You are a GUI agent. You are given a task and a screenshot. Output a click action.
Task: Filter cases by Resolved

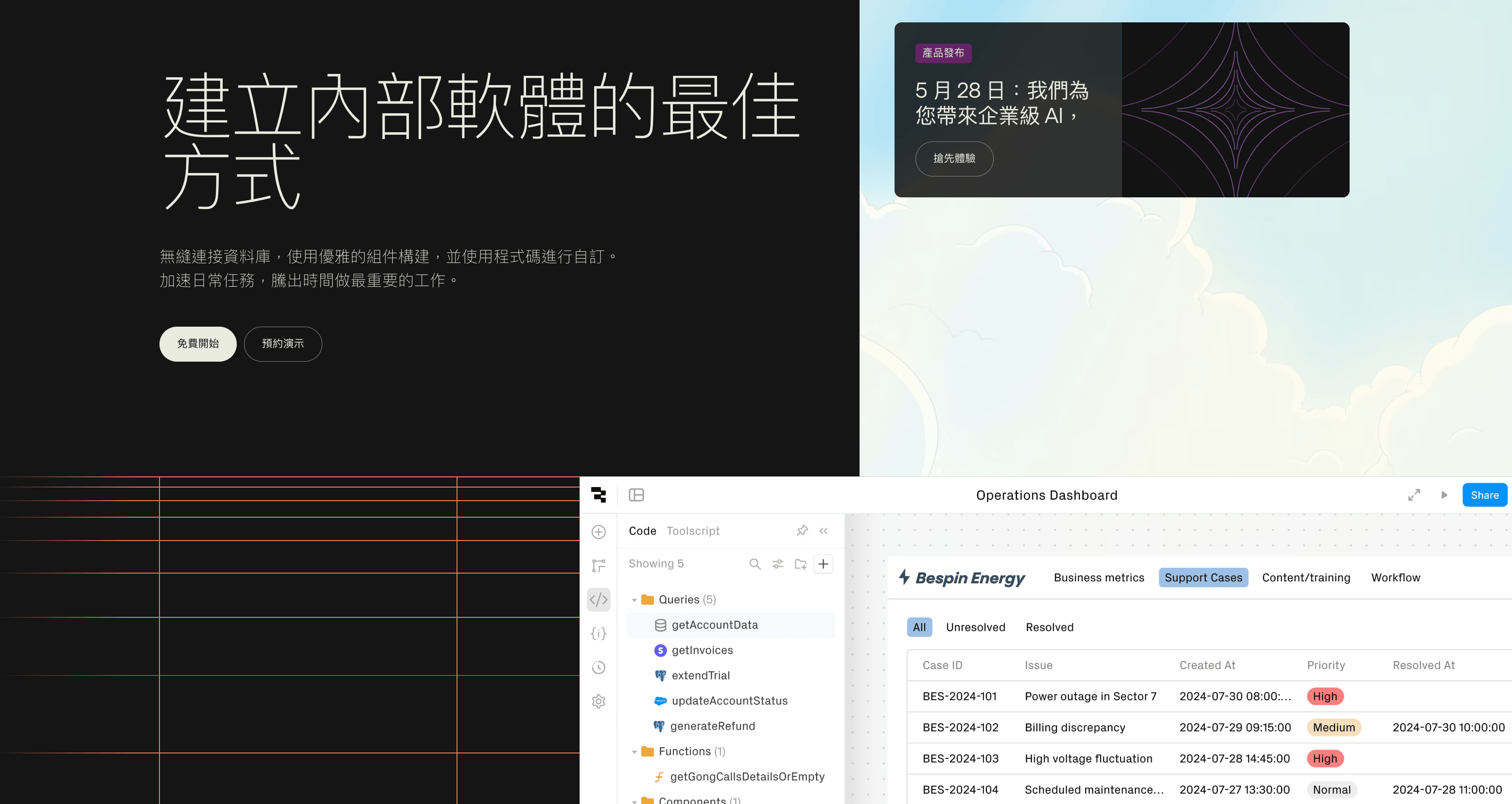1050,628
